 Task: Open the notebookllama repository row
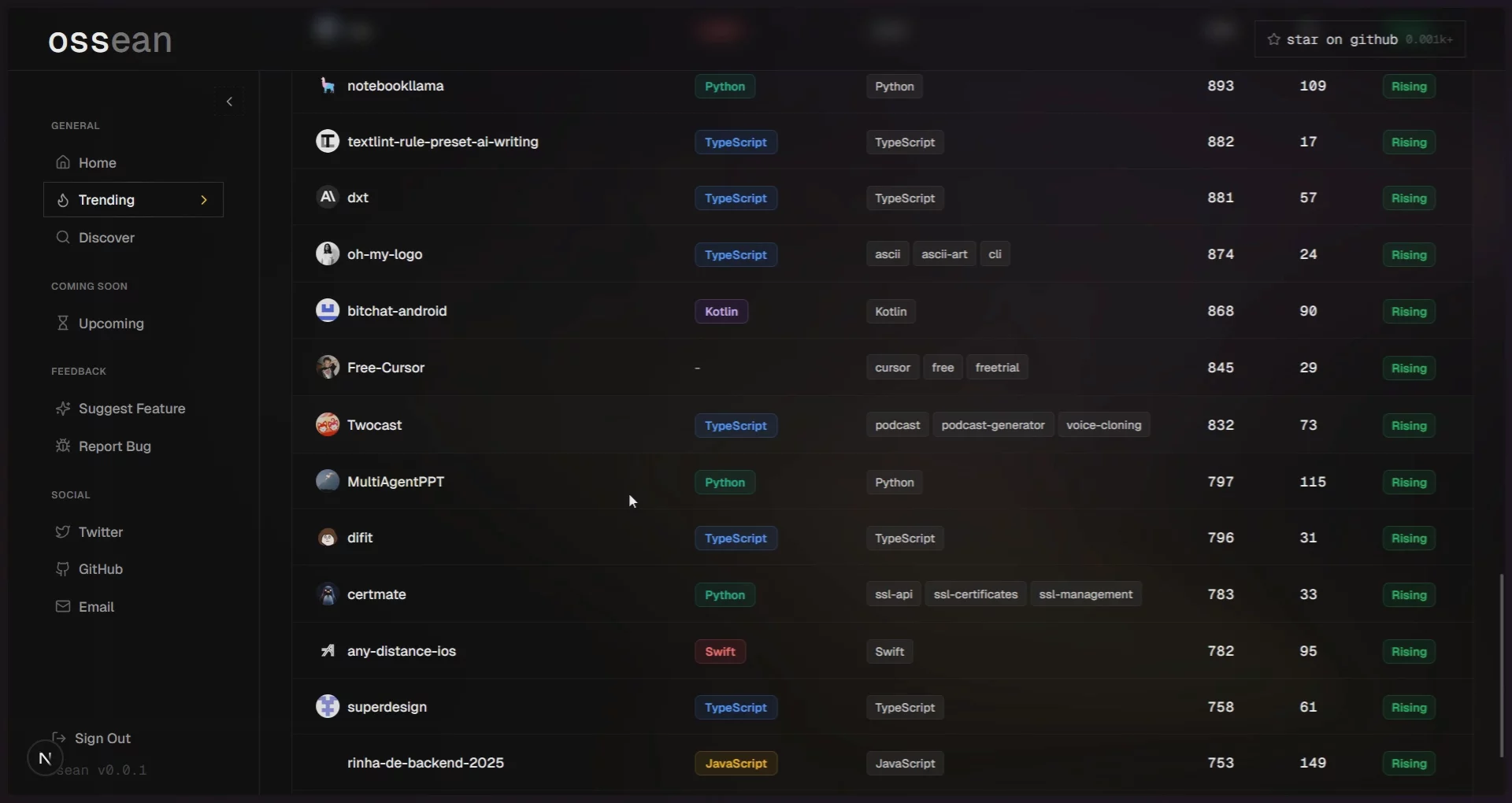click(x=395, y=86)
